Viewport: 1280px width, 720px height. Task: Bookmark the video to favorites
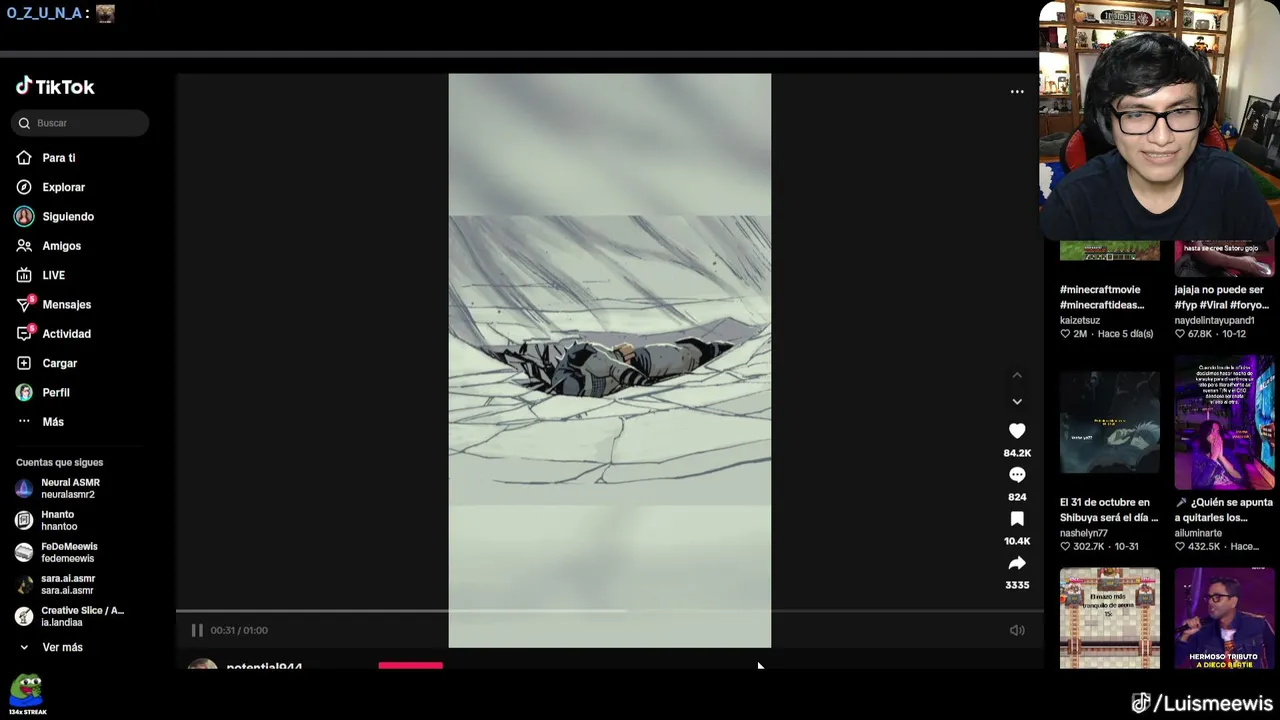(1017, 519)
